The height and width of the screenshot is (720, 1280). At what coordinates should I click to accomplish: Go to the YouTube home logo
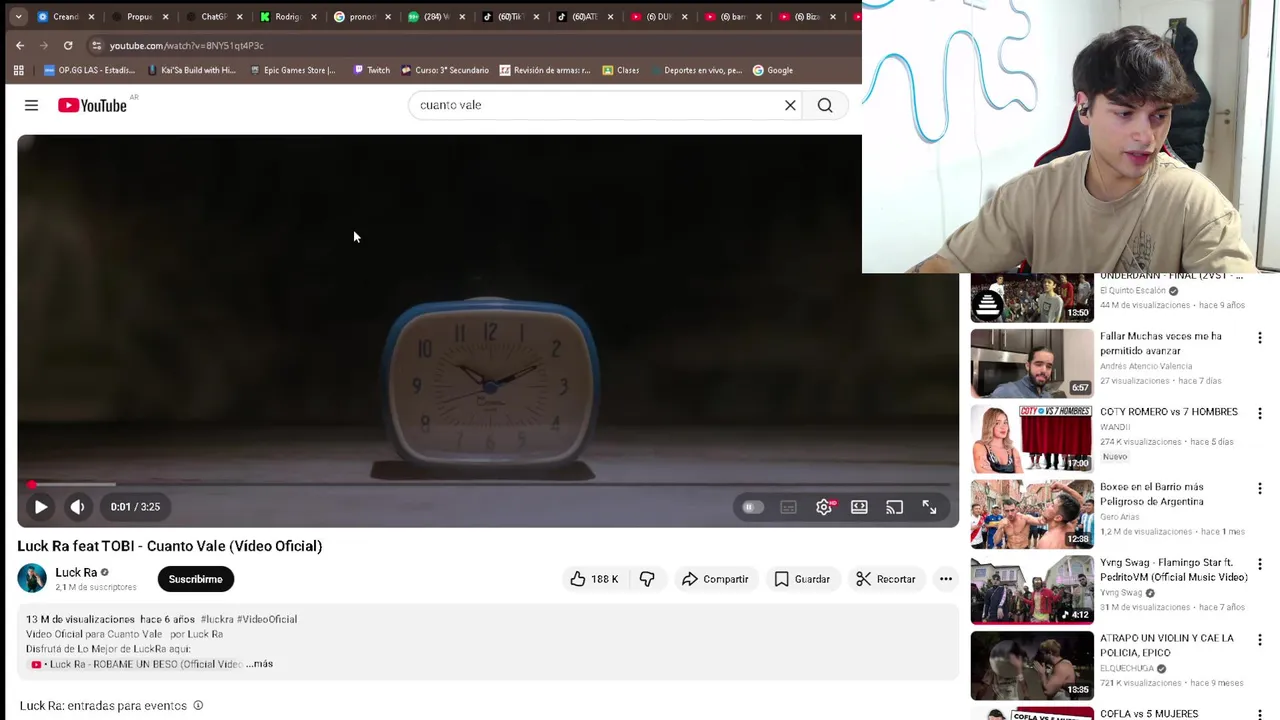coord(92,105)
